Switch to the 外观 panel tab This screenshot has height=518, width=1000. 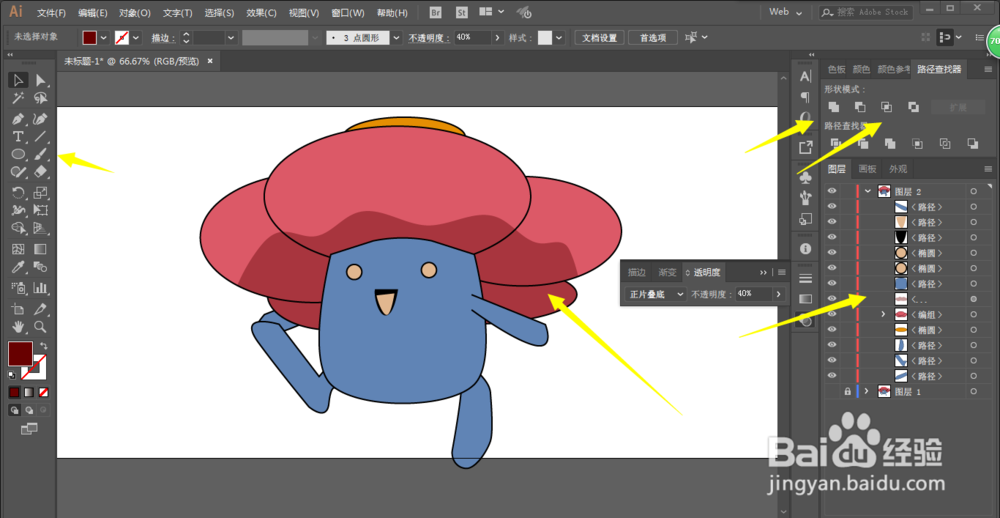[x=898, y=169]
